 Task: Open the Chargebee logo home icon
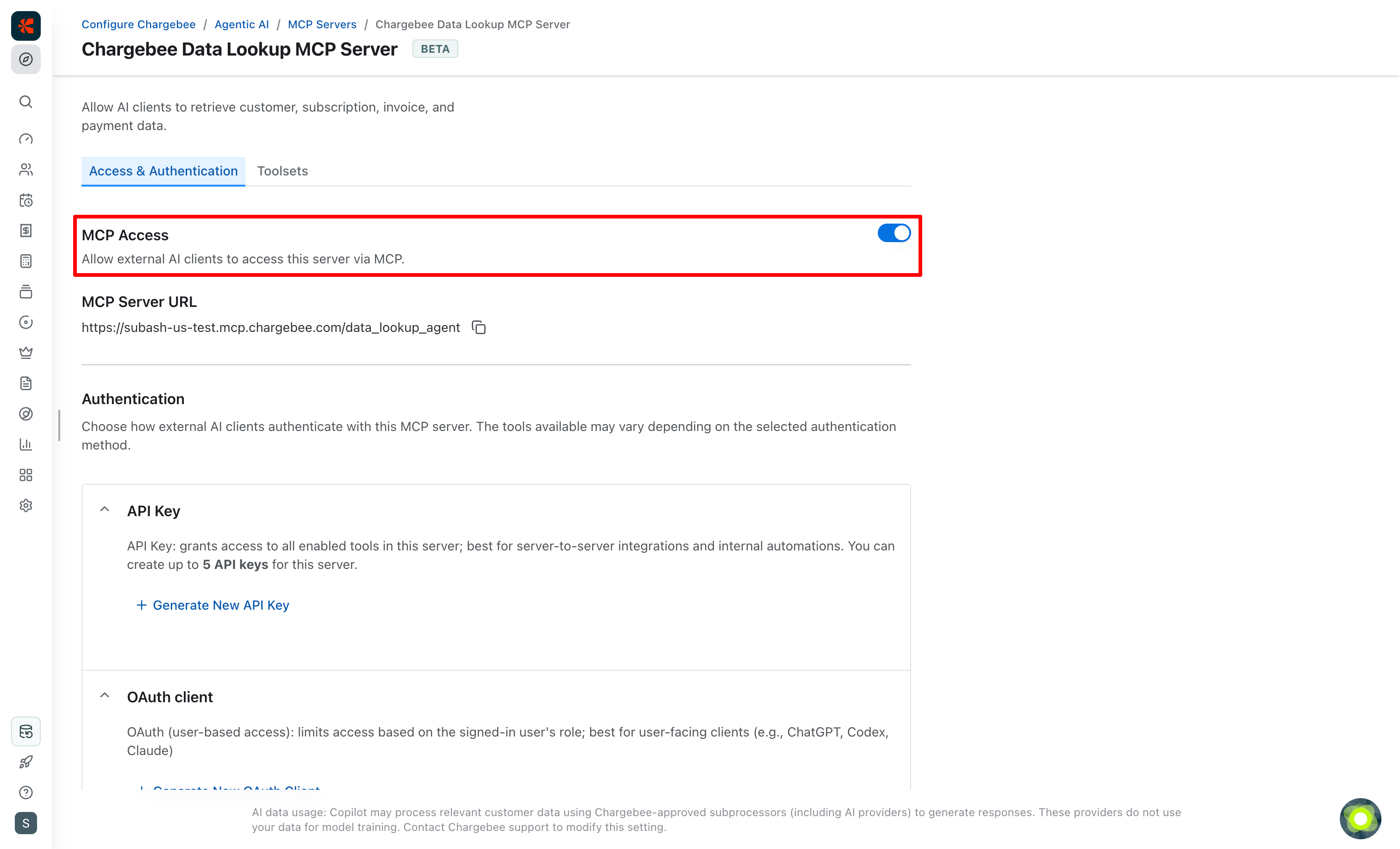26,25
